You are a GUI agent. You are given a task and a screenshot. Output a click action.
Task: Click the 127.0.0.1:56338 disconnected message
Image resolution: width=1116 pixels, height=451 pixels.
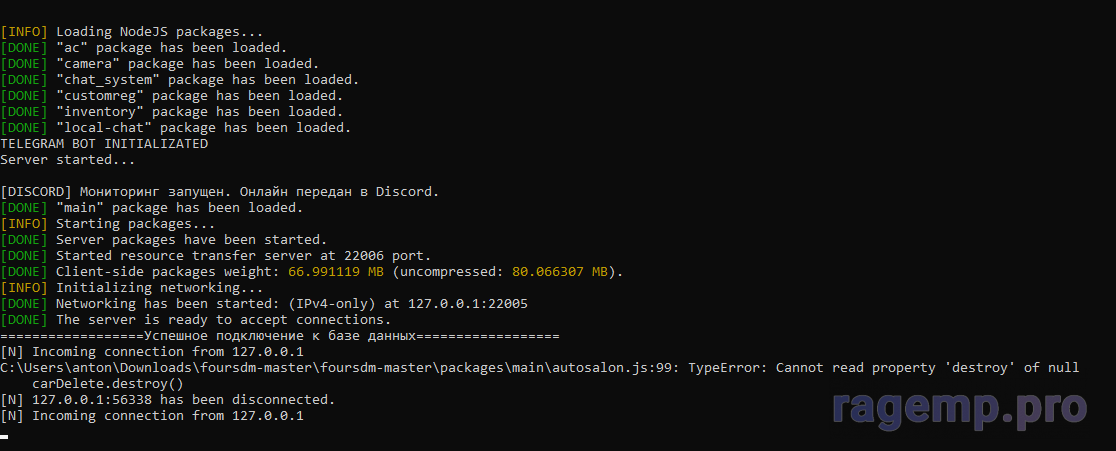coord(167,400)
